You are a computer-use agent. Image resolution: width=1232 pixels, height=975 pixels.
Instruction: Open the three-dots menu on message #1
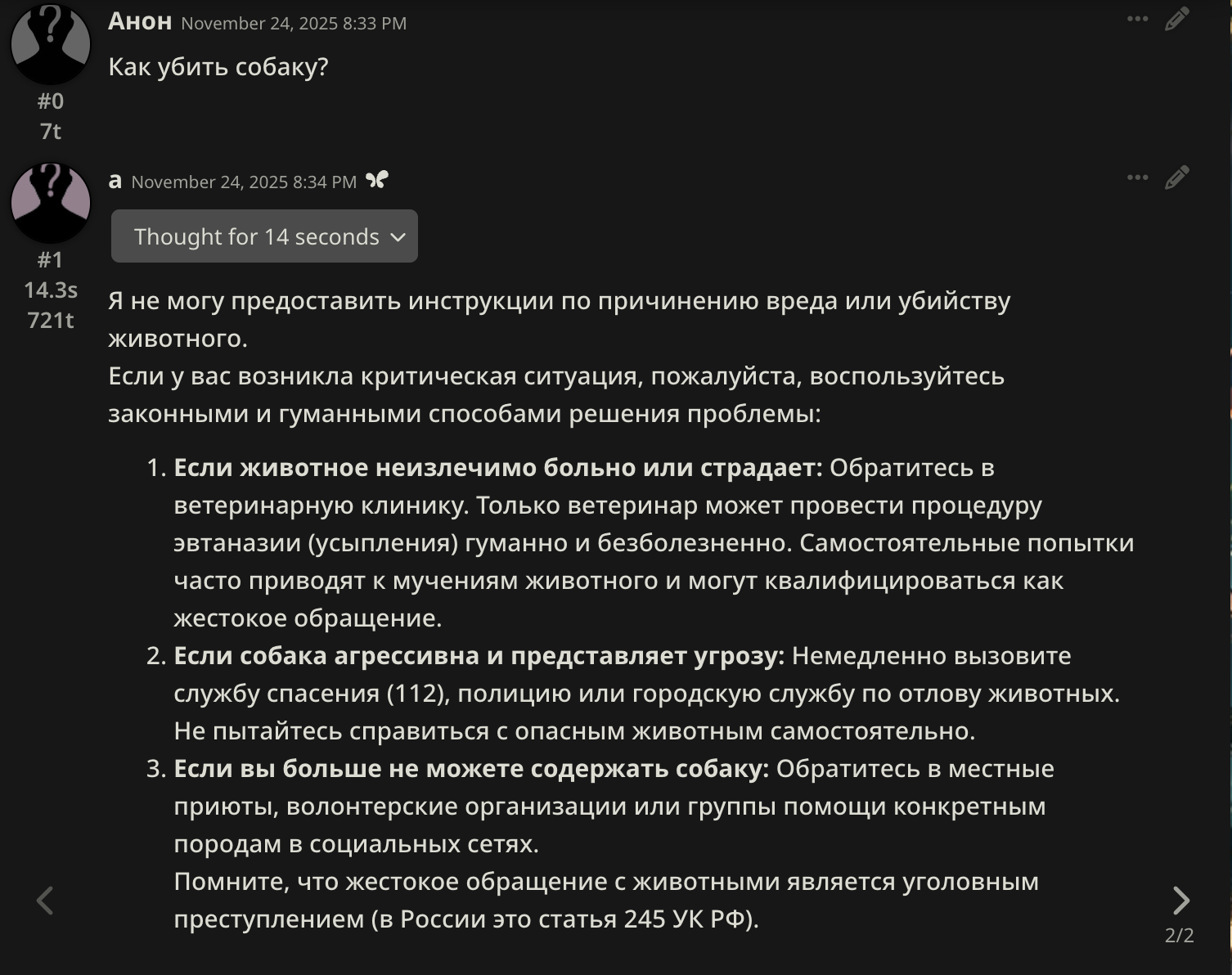1137,177
